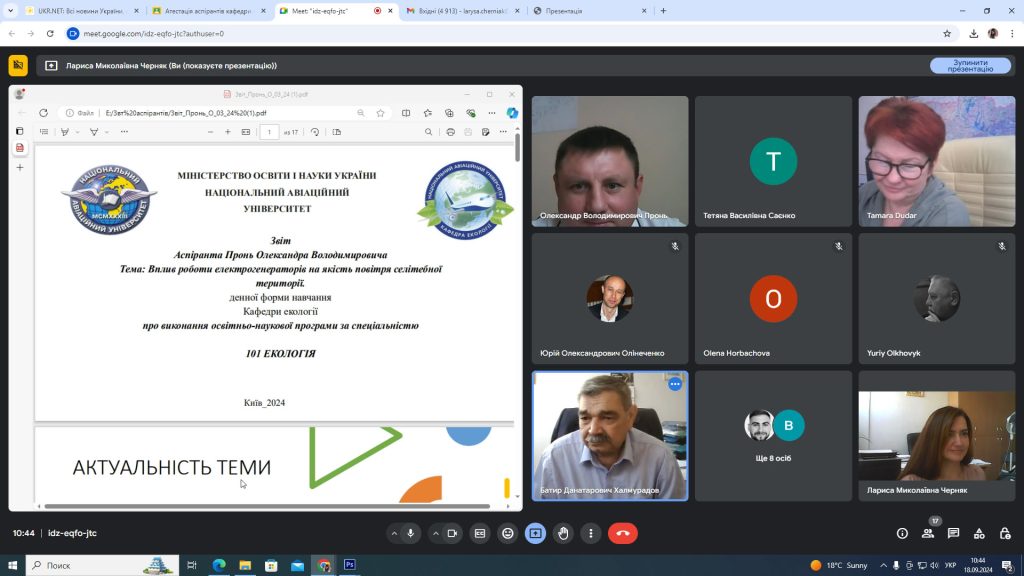Toggle the camera in the Meet toolbar
1024x576 pixels.
pos(452,534)
